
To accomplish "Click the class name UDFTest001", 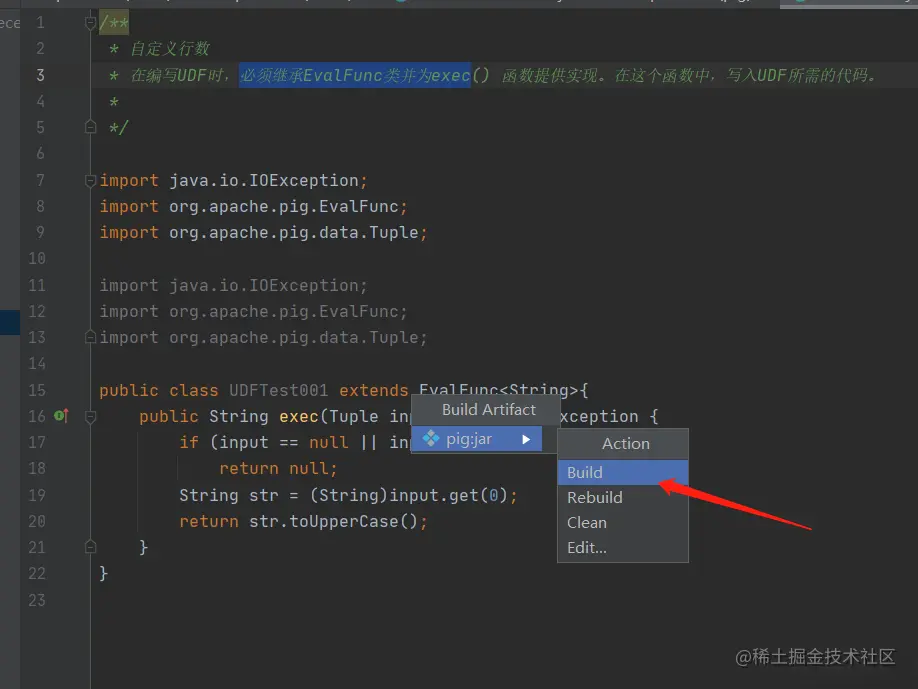I will coord(279,390).
